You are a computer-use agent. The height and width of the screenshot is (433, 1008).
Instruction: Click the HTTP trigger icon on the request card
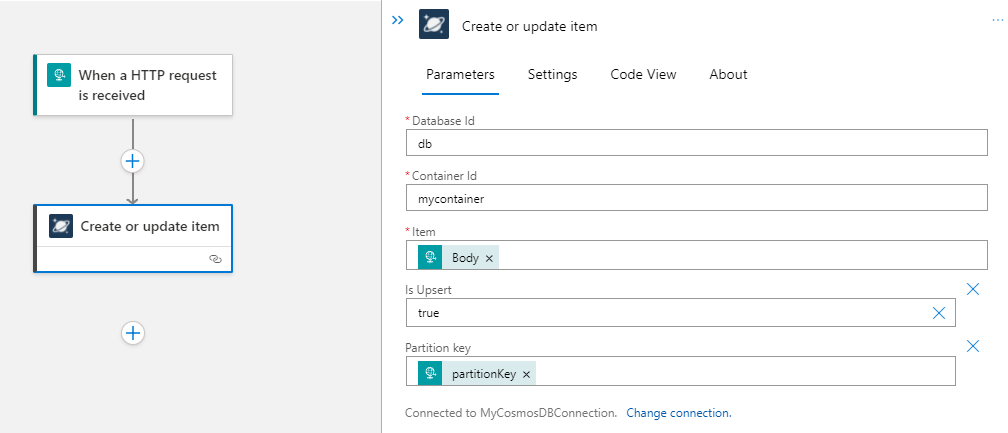[x=59, y=75]
